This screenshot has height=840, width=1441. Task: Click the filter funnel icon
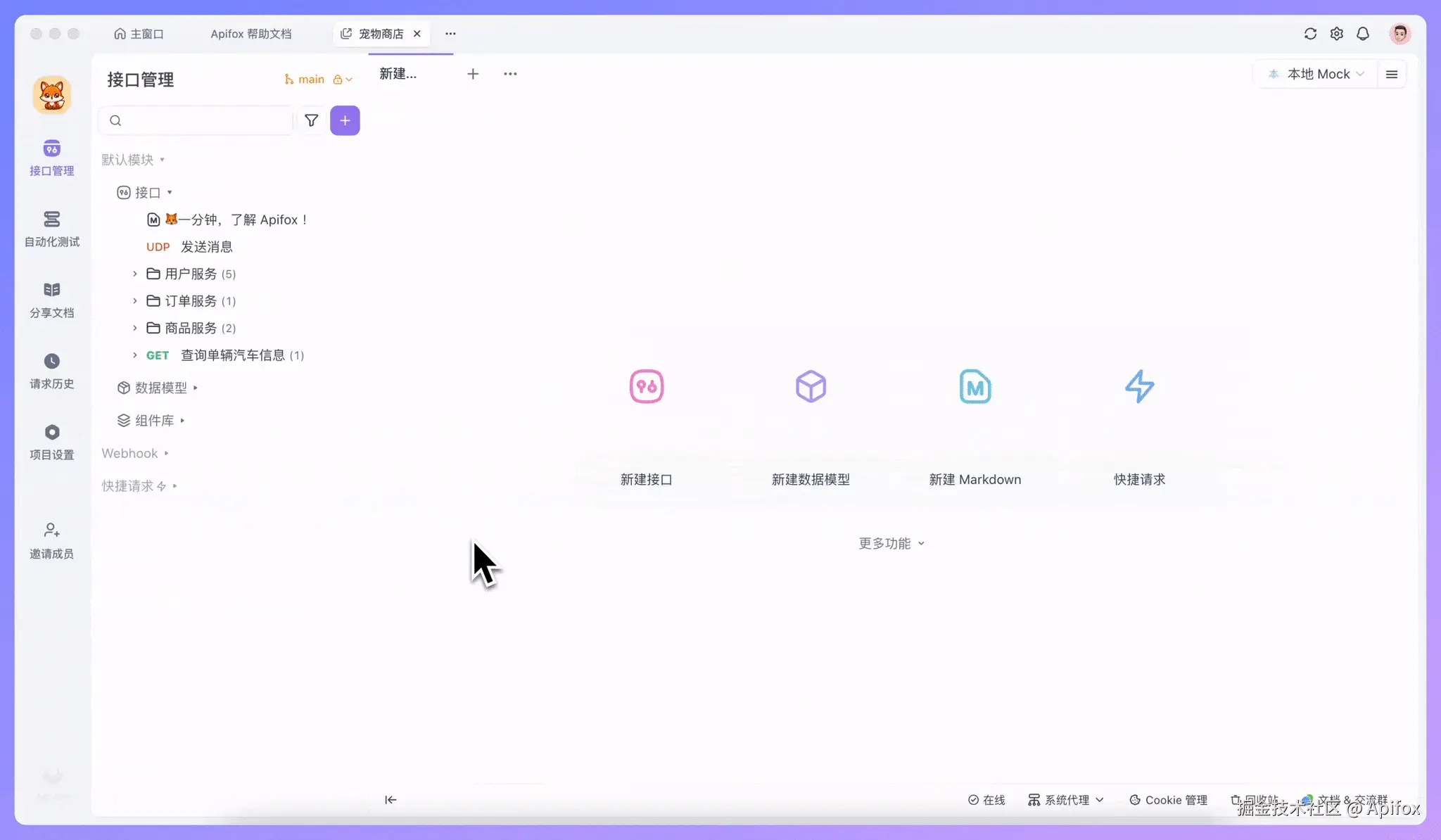click(x=311, y=120)
